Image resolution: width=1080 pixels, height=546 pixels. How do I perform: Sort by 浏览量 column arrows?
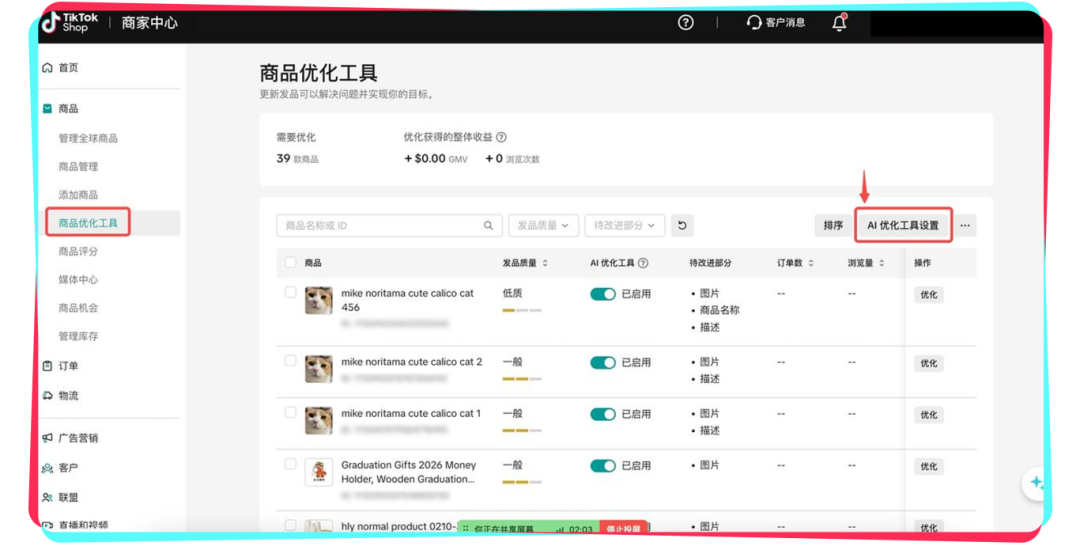[x=881, y=263]
